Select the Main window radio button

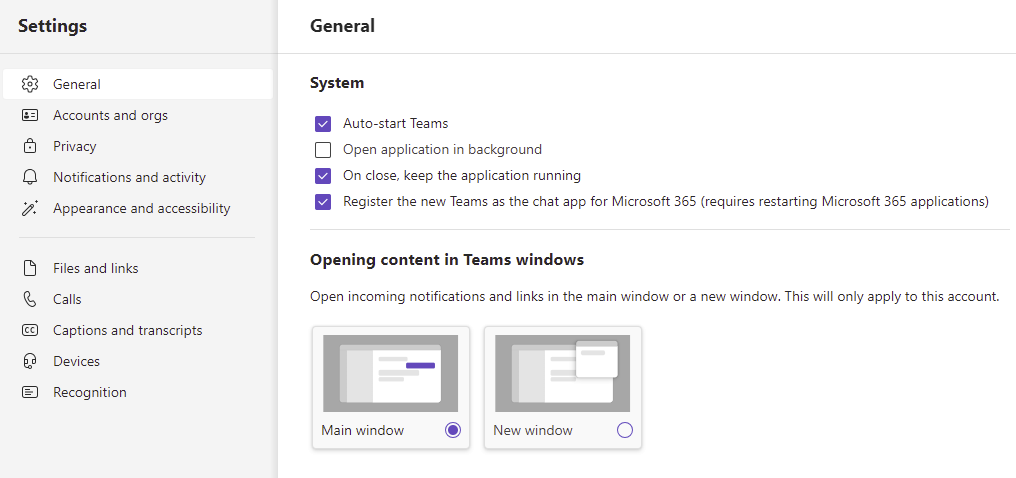(453, 430)
